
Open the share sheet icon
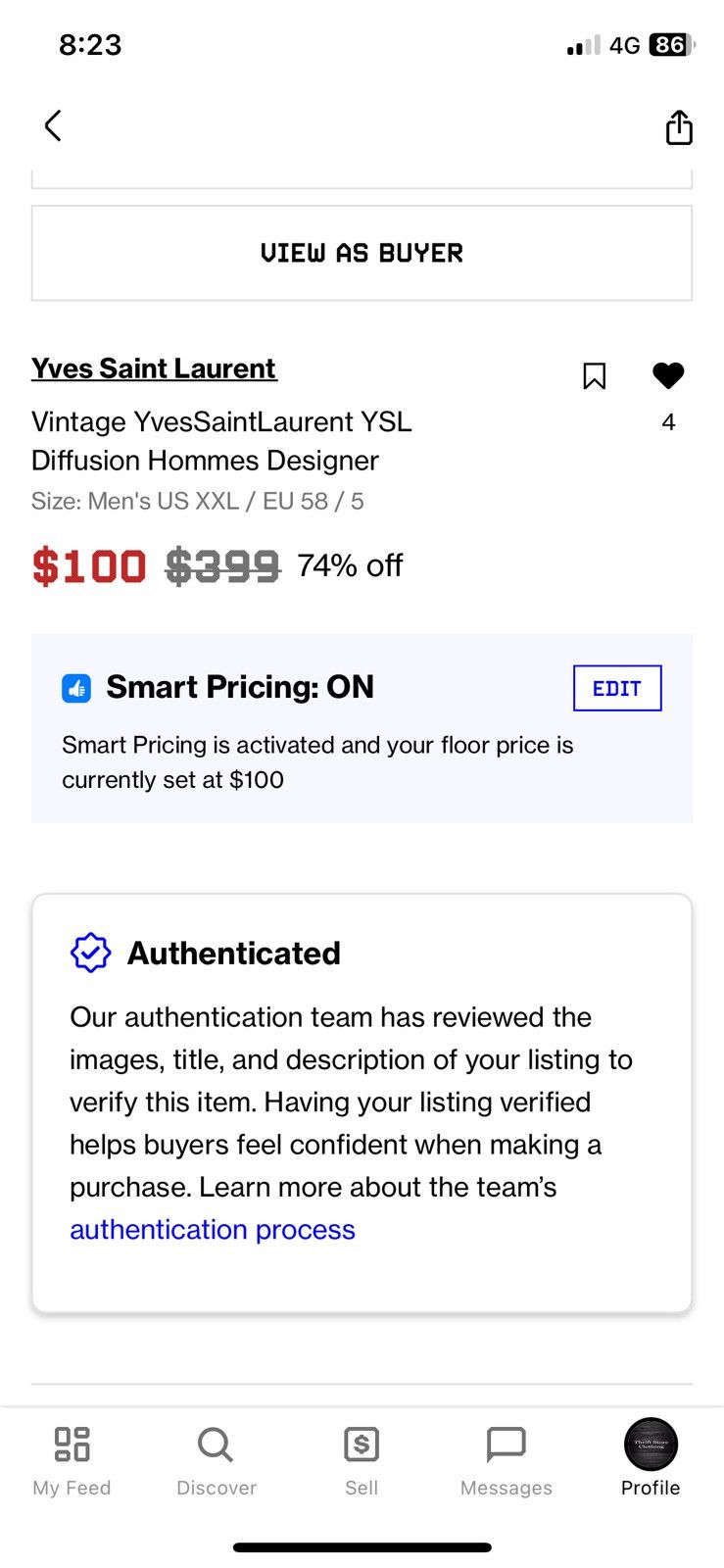point(679,126)
